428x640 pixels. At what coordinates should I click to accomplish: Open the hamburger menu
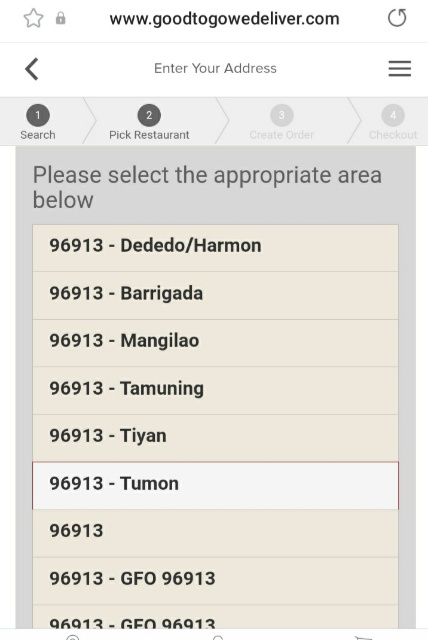click(399, 68)
